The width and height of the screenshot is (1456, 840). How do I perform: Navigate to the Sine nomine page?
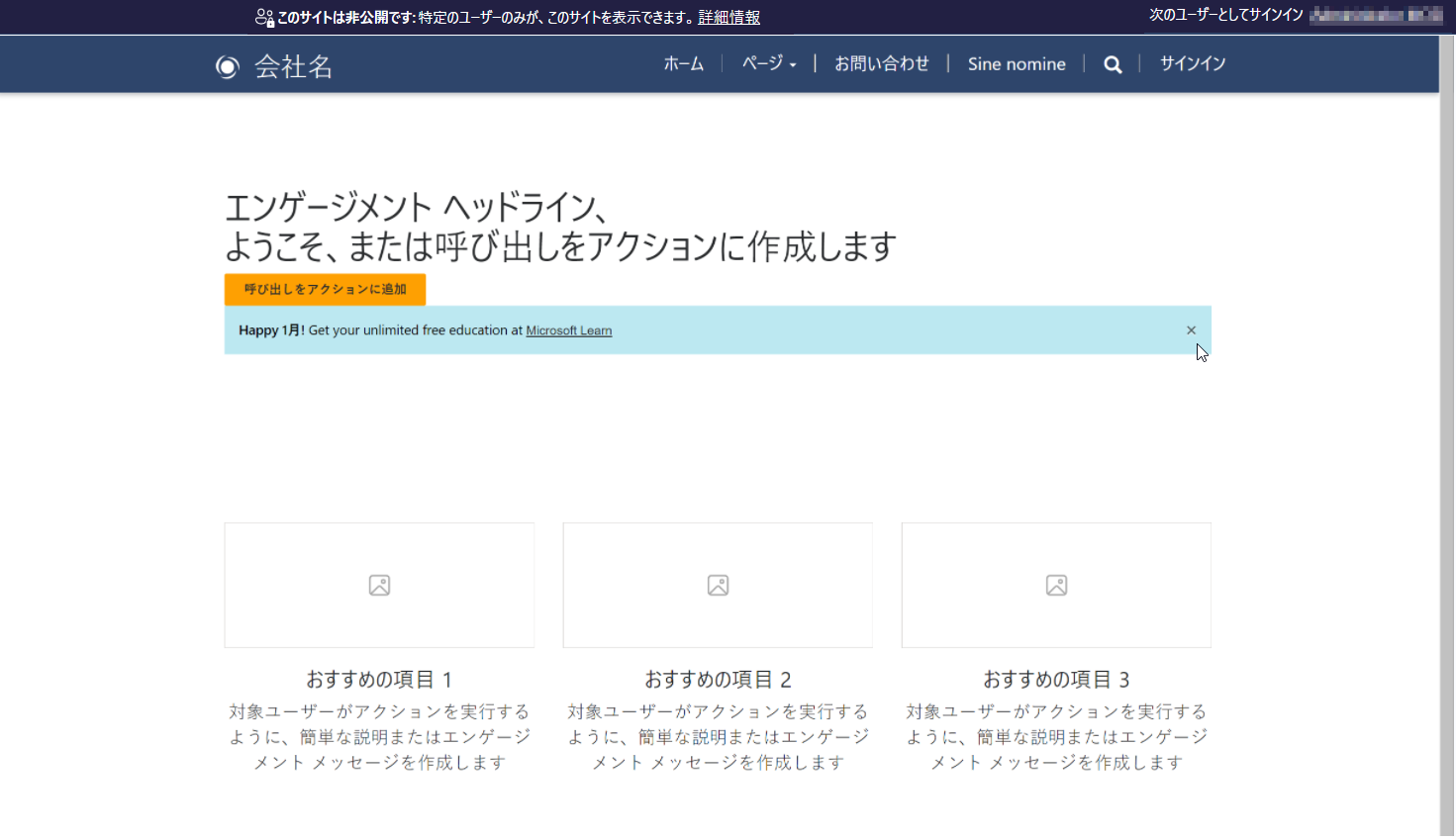tap(1017, 63)
